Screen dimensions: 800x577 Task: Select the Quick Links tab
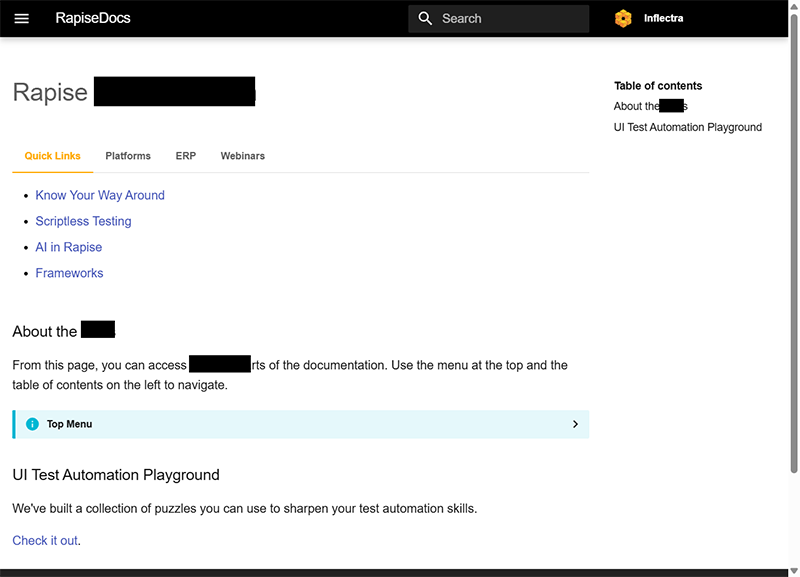(52, 156)
